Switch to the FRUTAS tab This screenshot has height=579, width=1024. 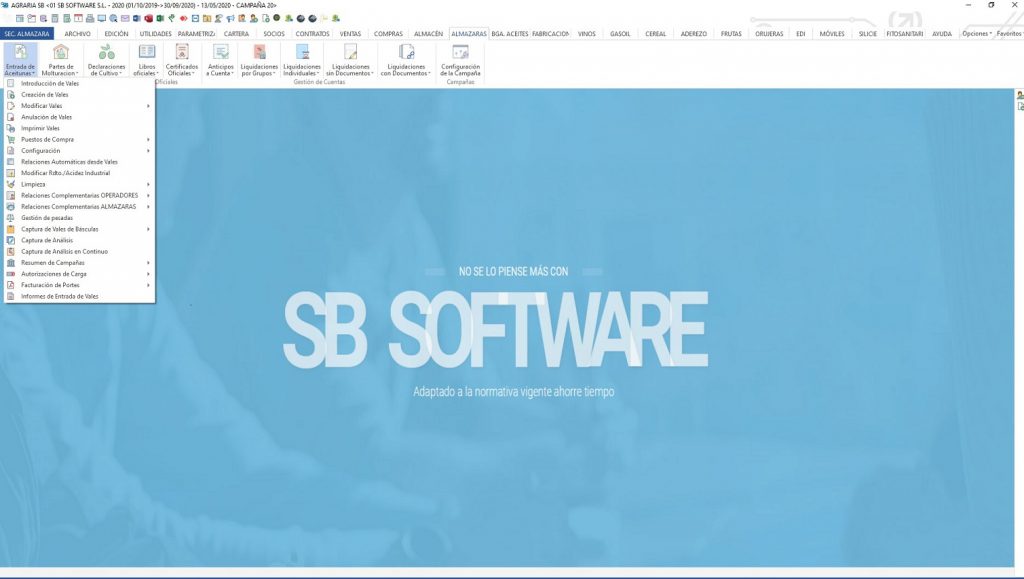pos(731,33)
